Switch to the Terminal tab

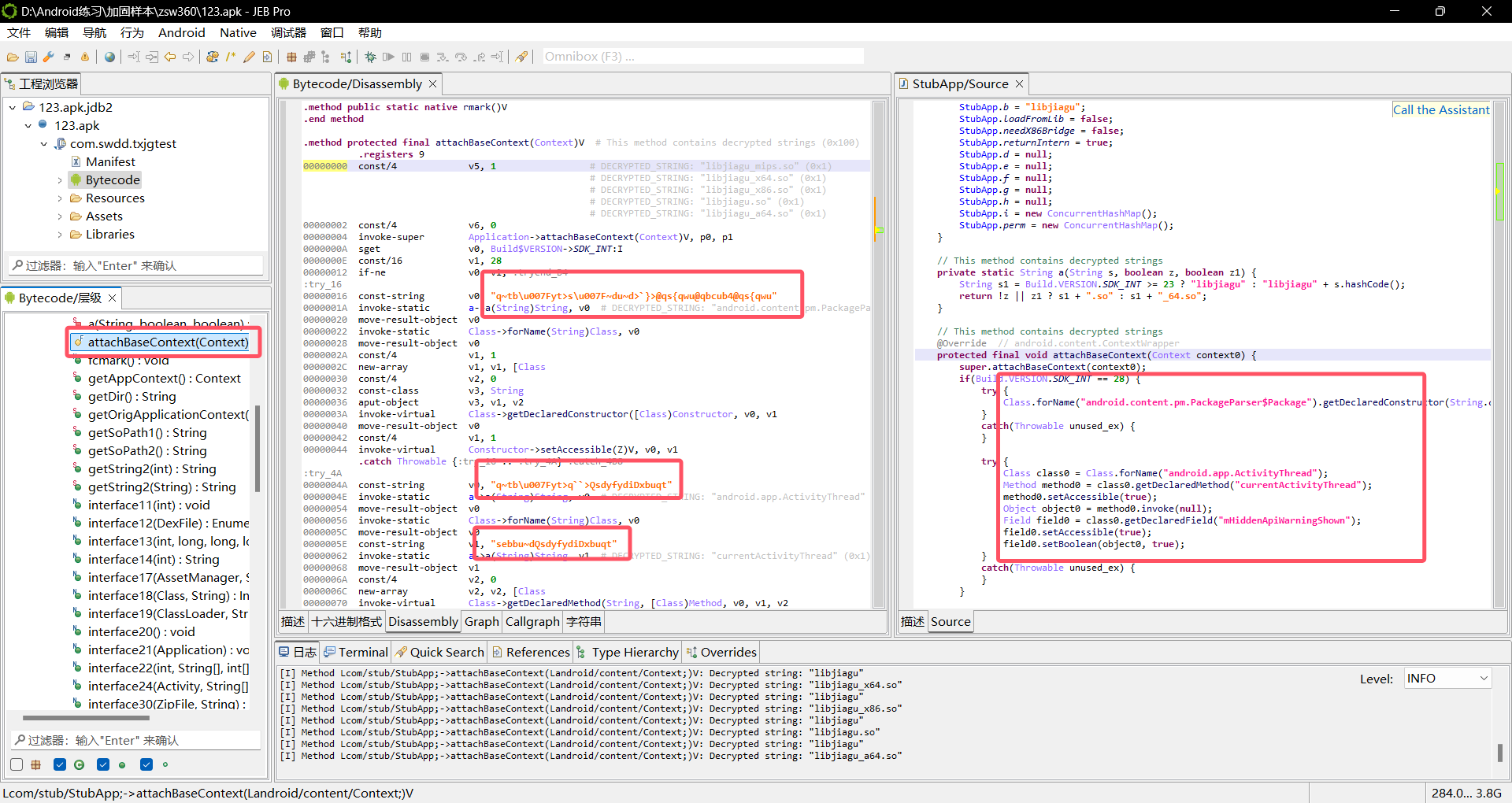pos(355,652)
